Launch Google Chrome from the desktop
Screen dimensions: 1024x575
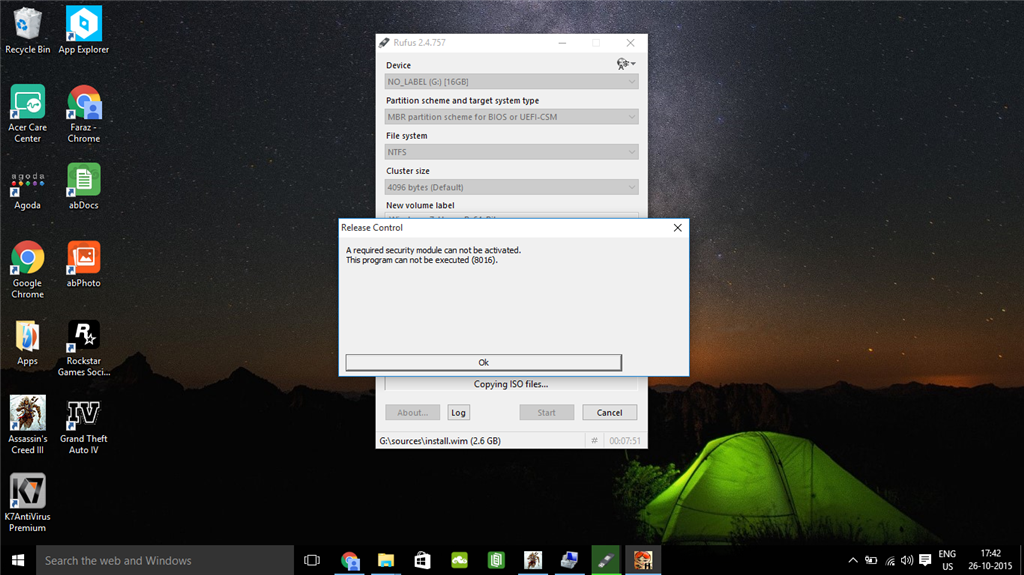point(27,270)
